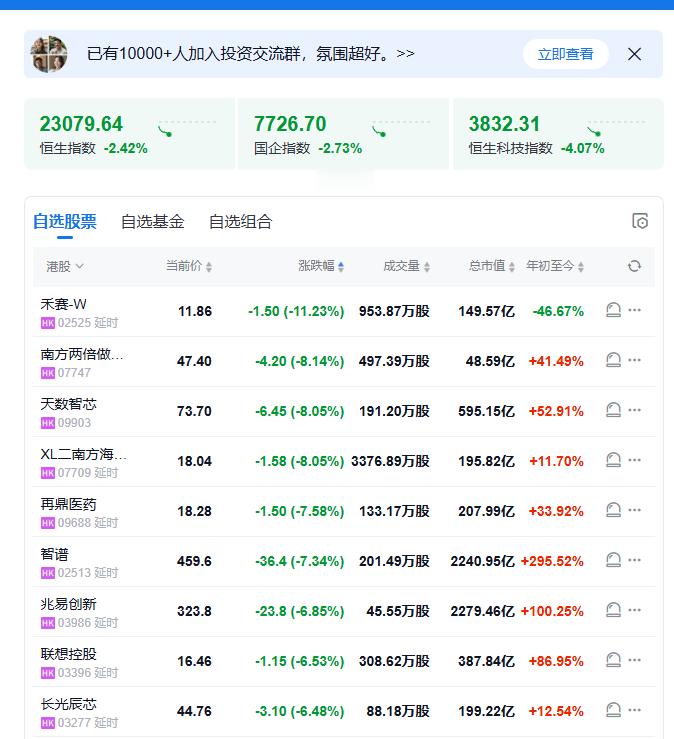The height and width of the screenshot is (739, 674).
Task: Click alert bell for 再鼎医药
Action: [x=613, y=509]
